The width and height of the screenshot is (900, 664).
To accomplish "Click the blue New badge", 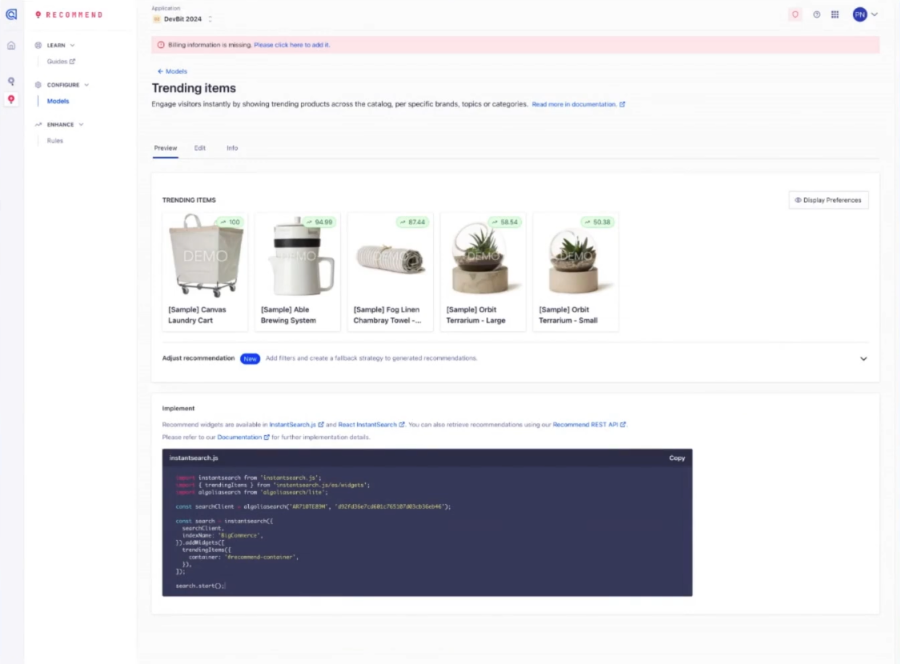I will [250, 359].
